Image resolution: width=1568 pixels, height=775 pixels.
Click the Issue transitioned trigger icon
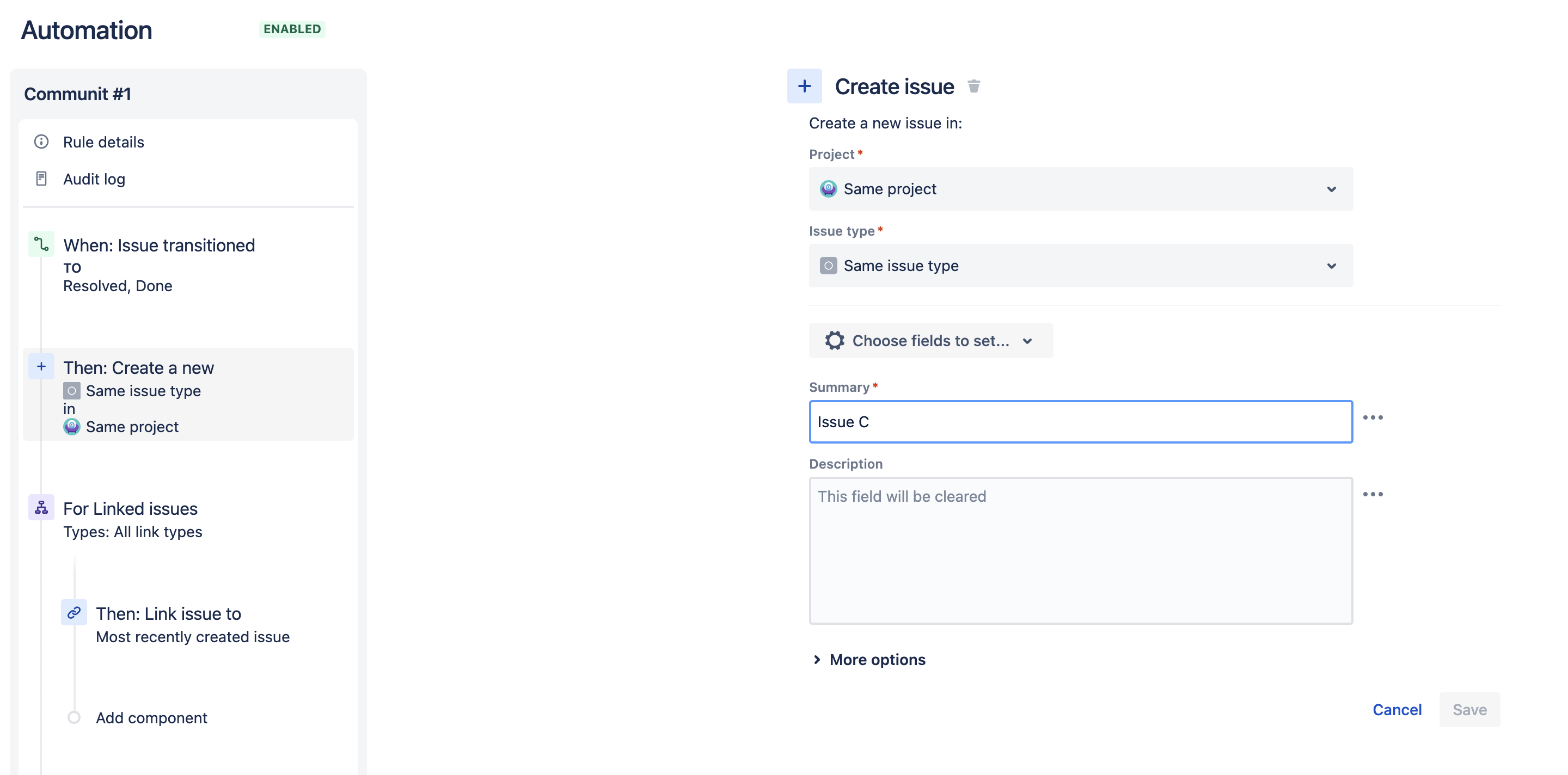pyautogui.click(x=41, y=244)
